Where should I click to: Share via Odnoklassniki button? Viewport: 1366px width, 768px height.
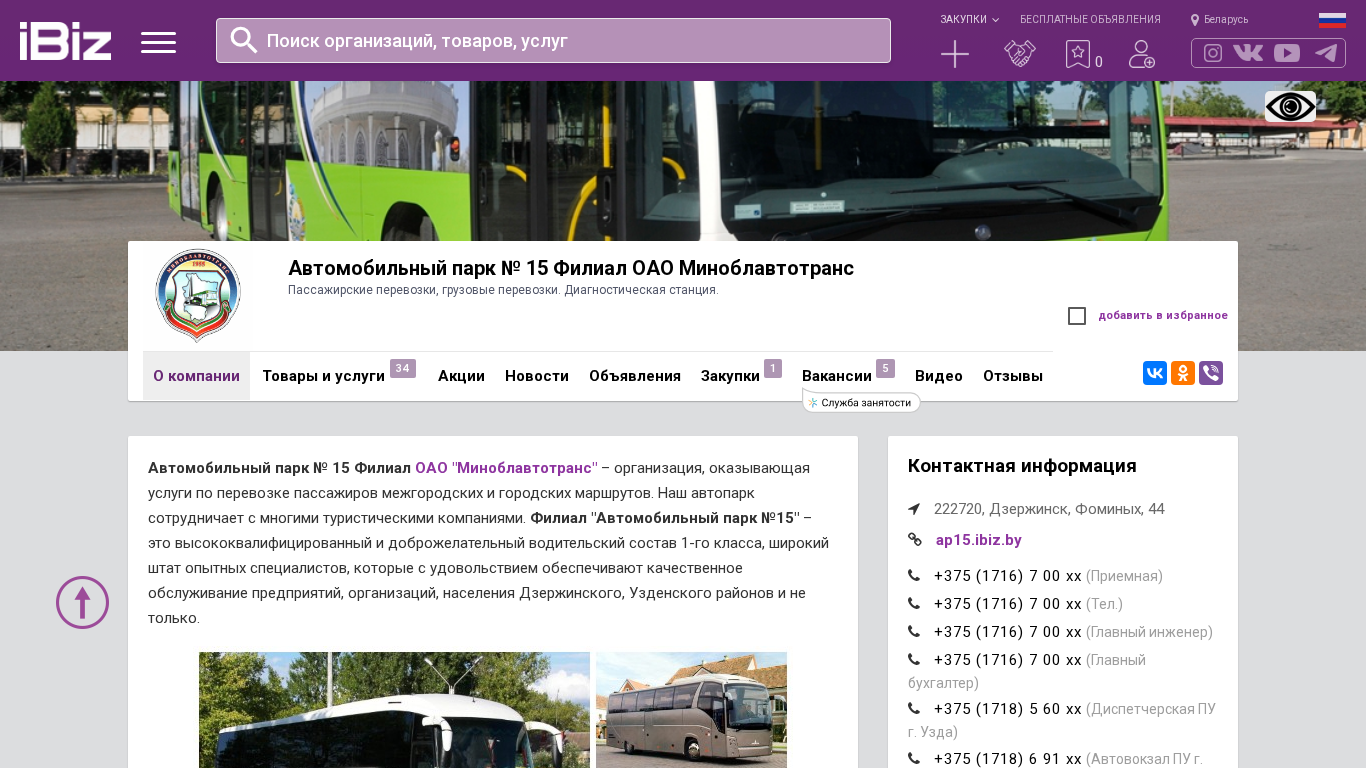tap(1183, 373)
